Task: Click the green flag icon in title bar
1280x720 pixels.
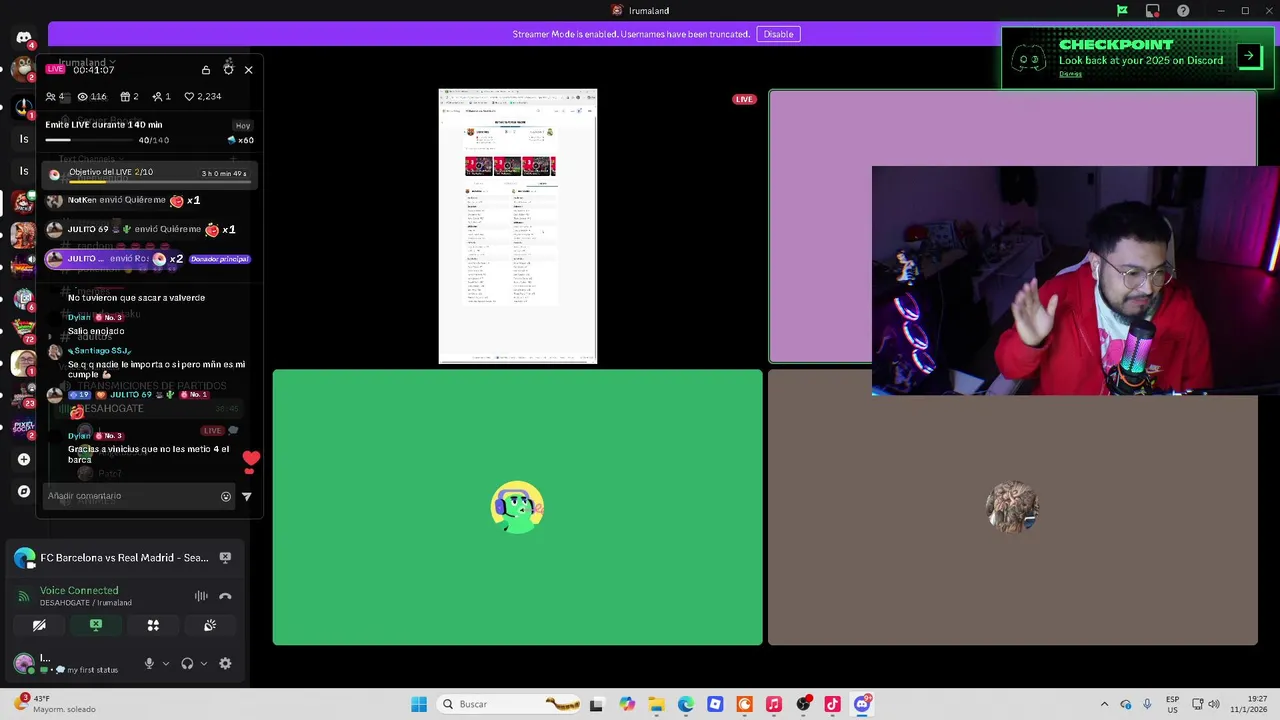Action: (1122, 11)
